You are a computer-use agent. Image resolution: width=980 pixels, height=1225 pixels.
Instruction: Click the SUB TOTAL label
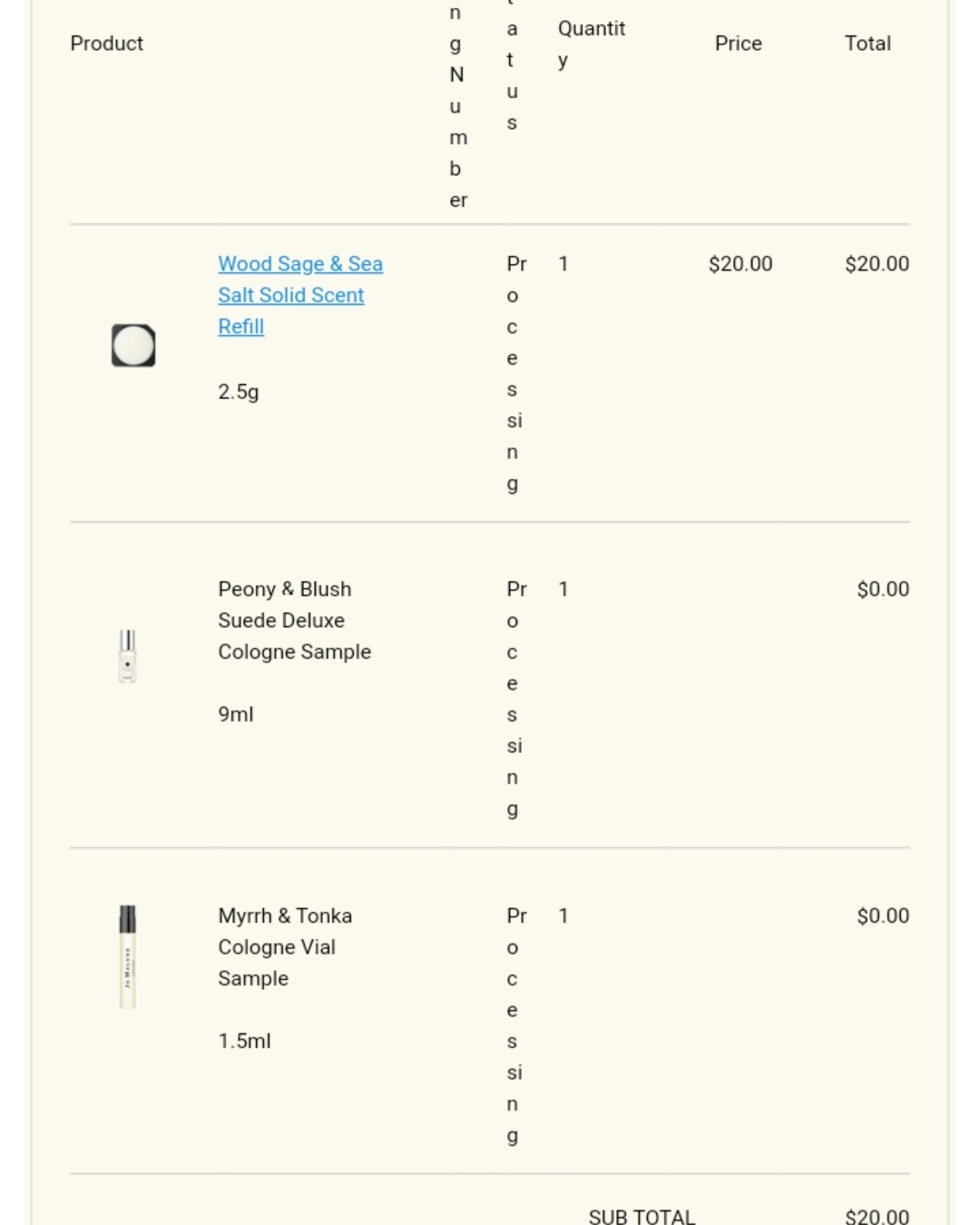pyautogui.click(x=642, y=1217)
